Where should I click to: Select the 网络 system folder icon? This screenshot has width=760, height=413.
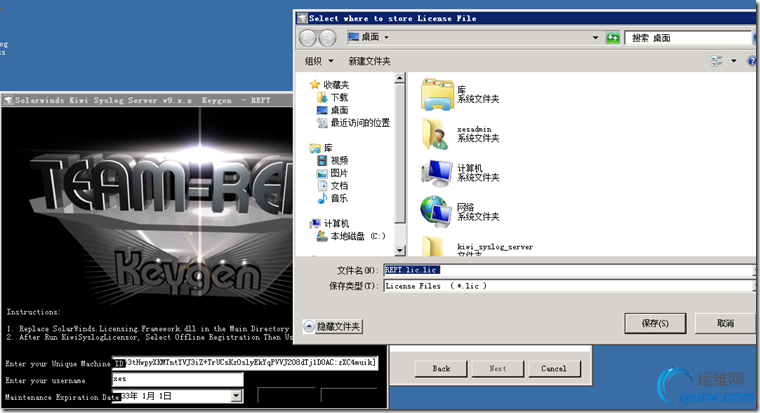click(436, 212)
